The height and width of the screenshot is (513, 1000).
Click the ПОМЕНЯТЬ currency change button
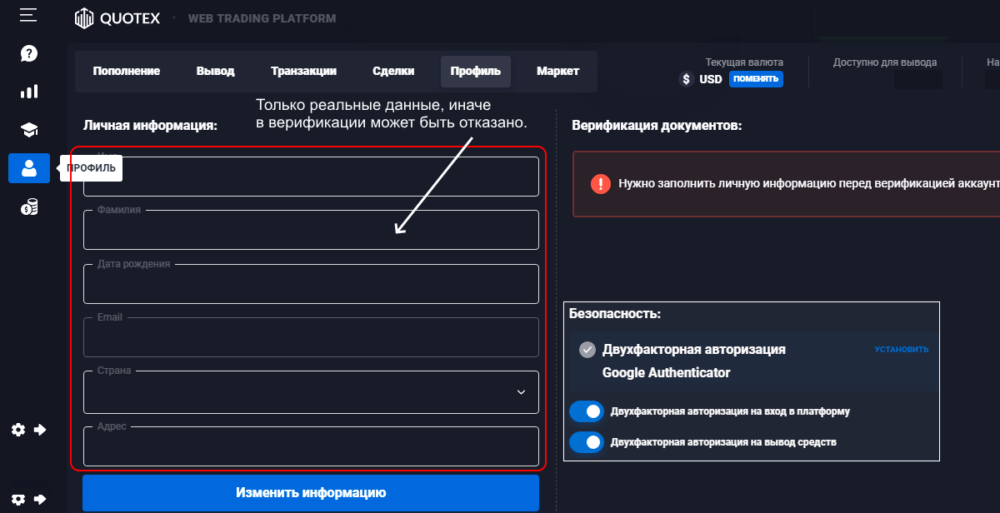point(755,79)
